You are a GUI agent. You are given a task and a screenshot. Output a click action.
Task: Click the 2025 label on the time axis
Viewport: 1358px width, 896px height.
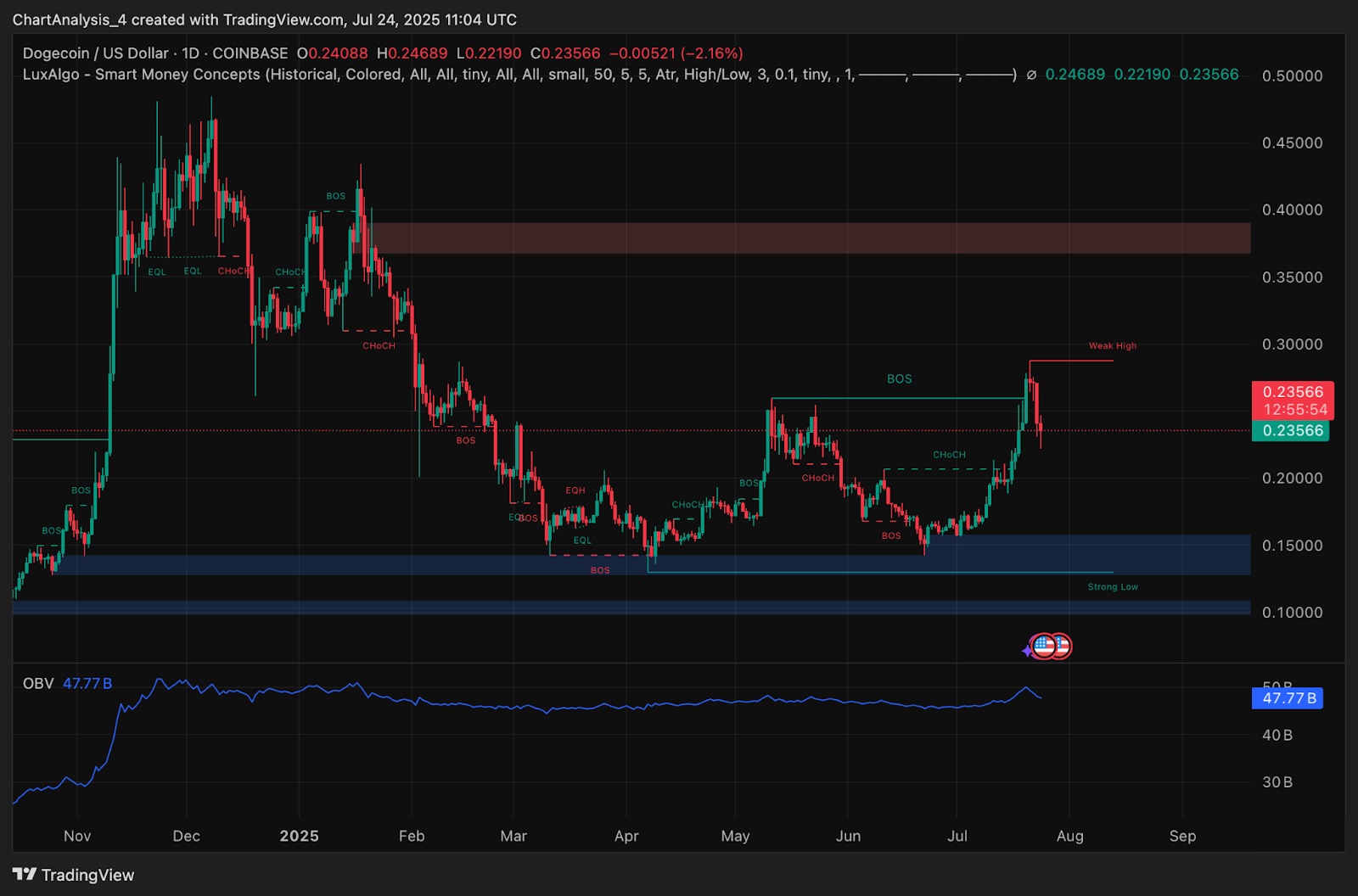point(300,837)
